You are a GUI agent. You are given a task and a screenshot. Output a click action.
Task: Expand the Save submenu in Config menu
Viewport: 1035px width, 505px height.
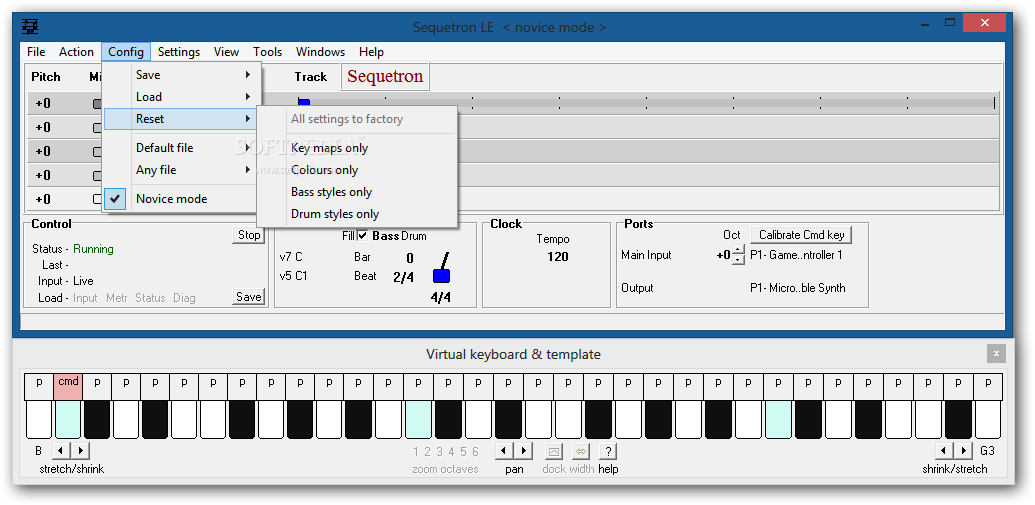pos(178,75)
